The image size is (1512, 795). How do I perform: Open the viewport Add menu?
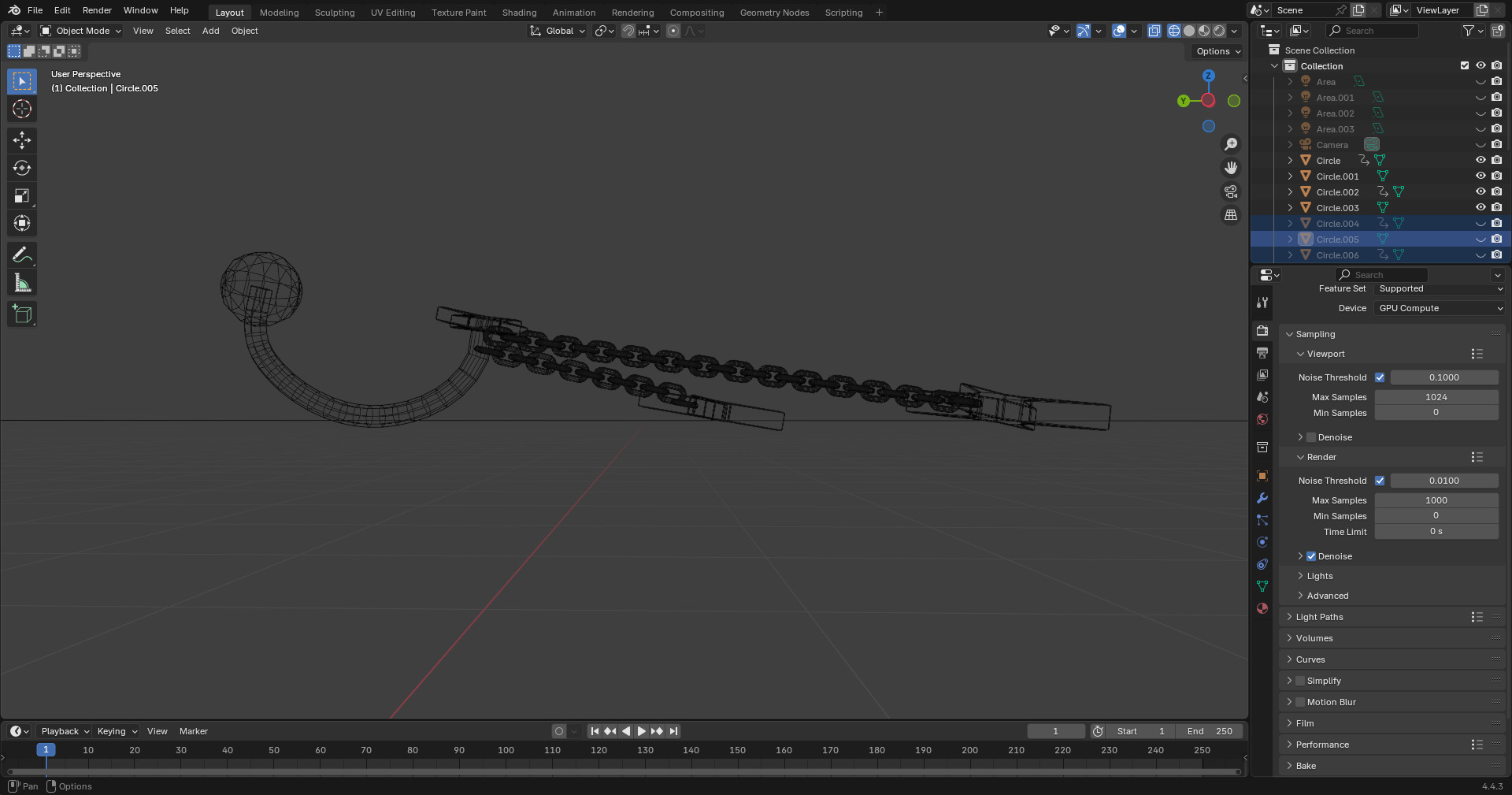click(211, 31)
